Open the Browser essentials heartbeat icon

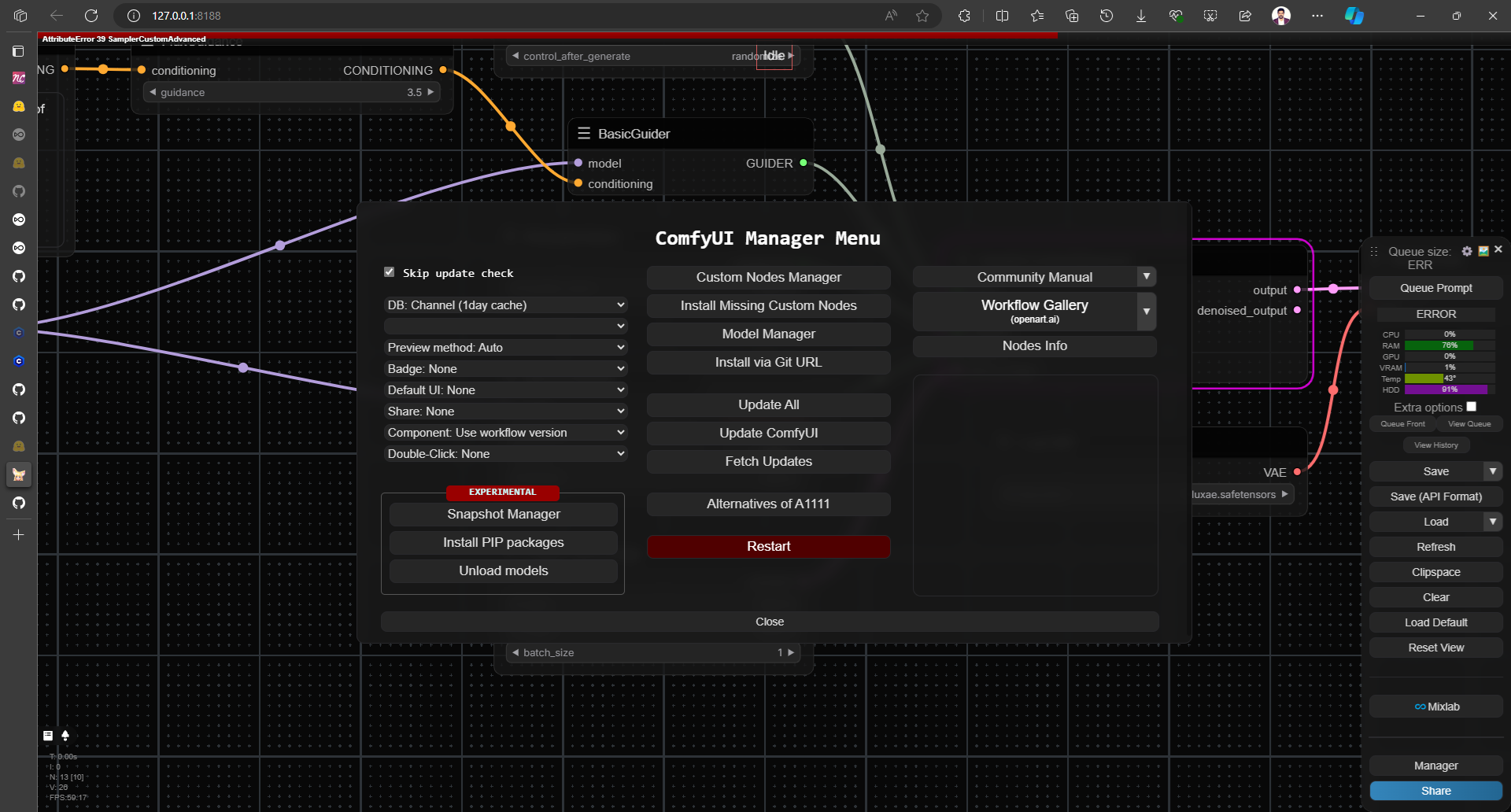(x=1176, y=16)
